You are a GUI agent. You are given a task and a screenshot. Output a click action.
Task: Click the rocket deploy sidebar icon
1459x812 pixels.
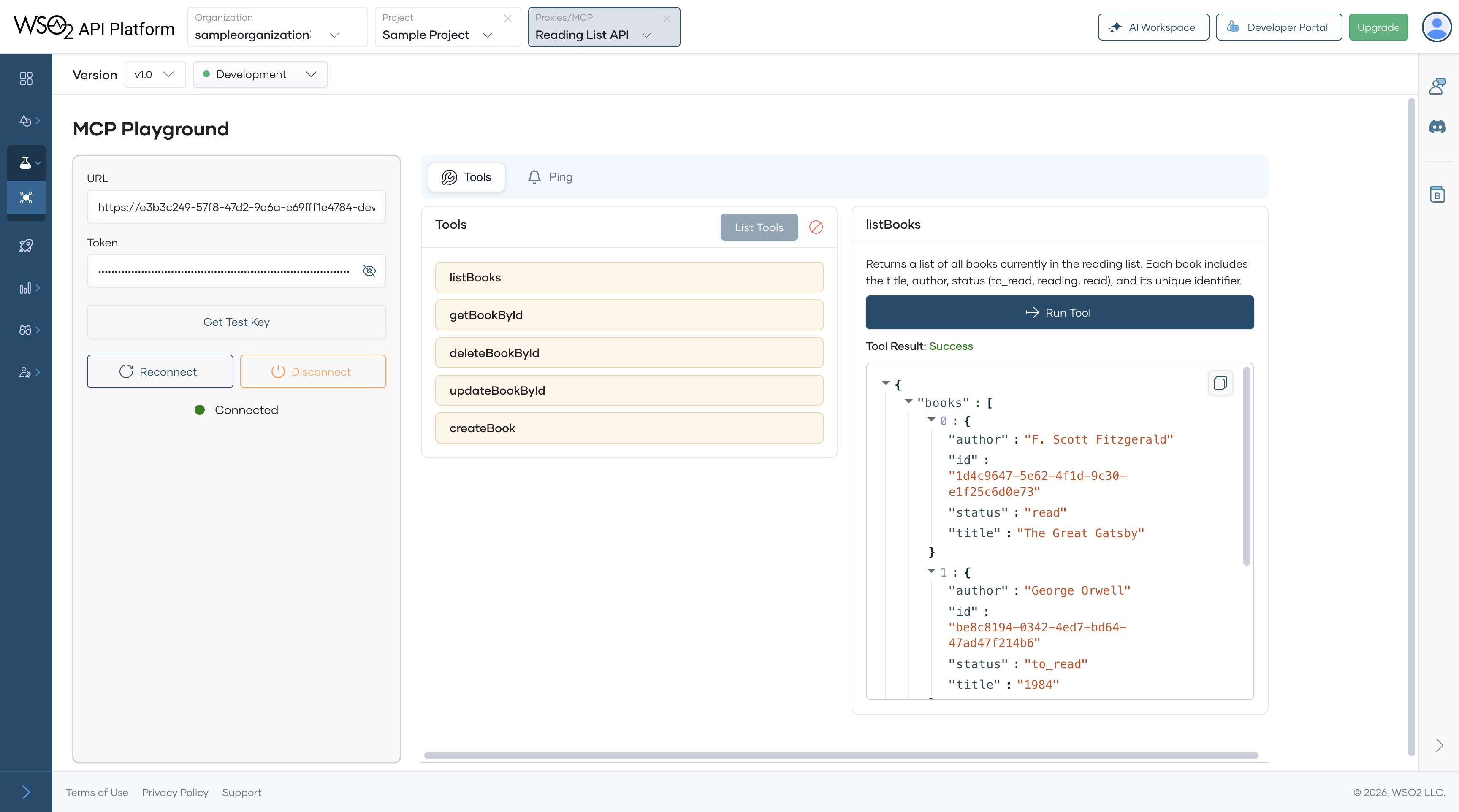click(26, 245)
